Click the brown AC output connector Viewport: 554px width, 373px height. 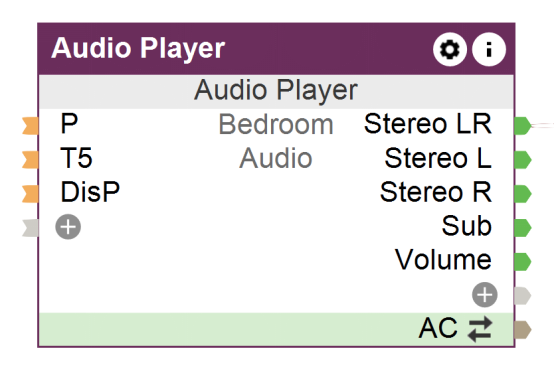(523, 330)
